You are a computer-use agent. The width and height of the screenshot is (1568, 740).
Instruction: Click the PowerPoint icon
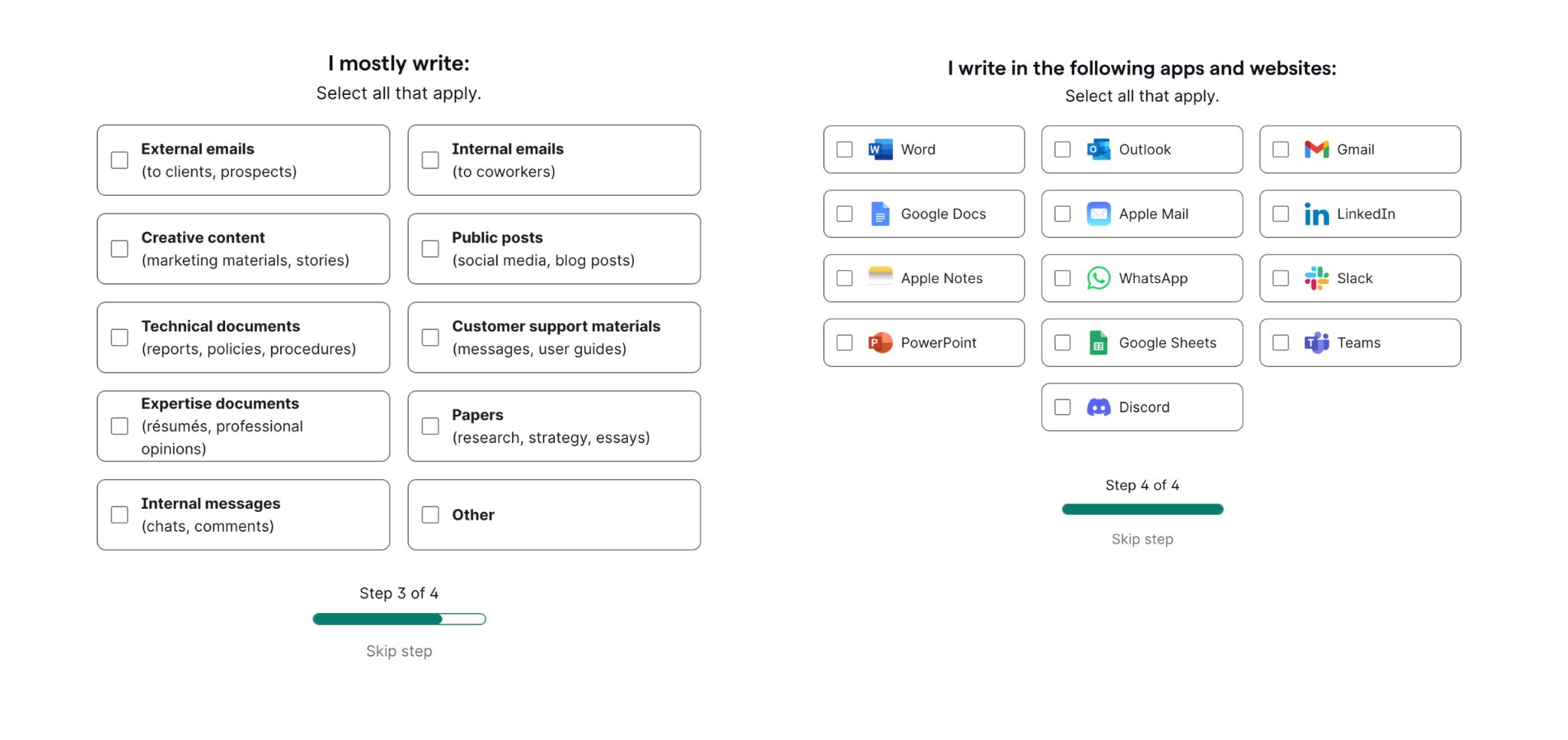point(878,342)
